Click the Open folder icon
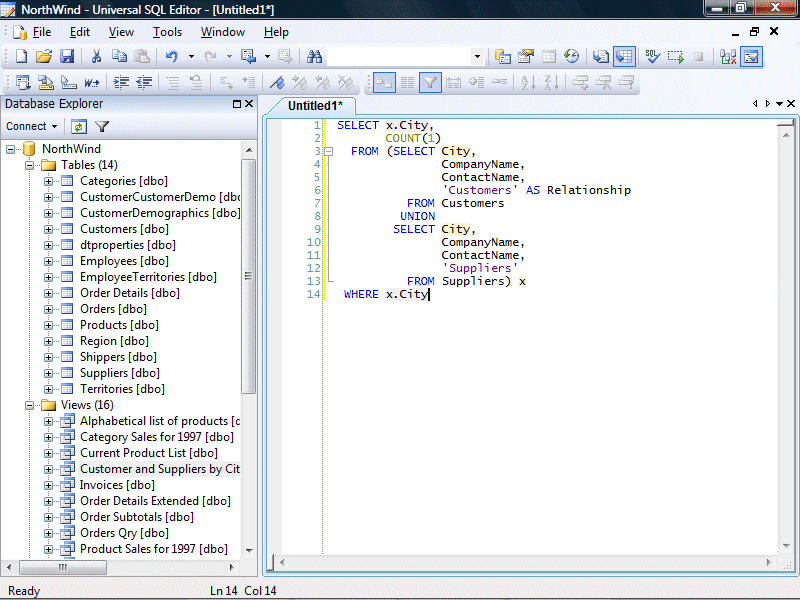The width and height of the screenshot is (800, 600). click(44, 57)
